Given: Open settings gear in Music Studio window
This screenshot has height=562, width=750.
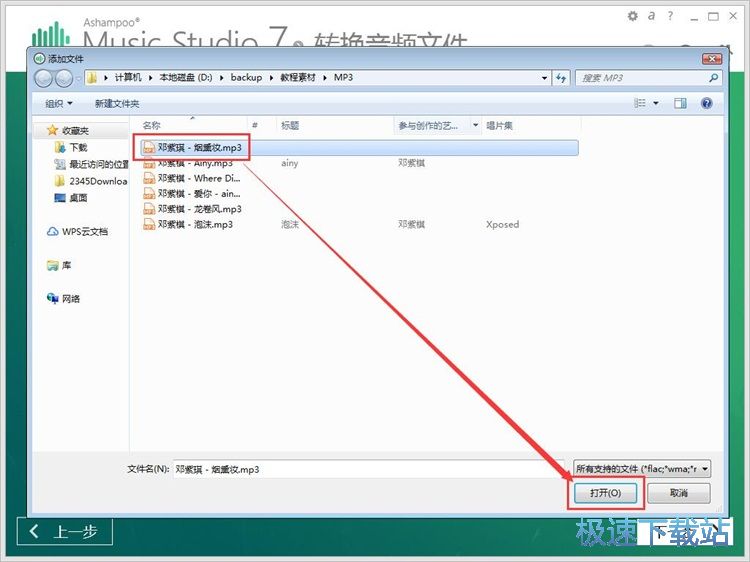Looking at the screenshot, I should (632, 16).
